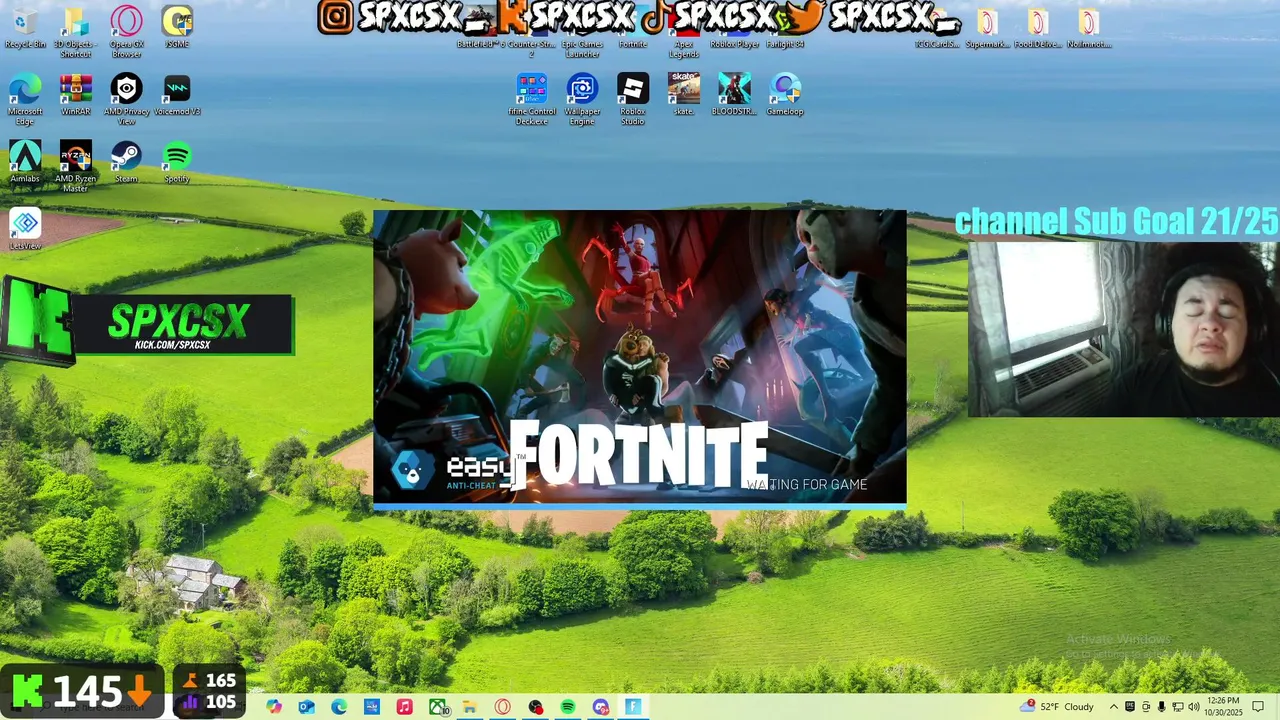This screenshot has width=1280, height=720.
Task: Switch to Opera in the taskbar
Action: pyautogui.click(x=502, y=707)
